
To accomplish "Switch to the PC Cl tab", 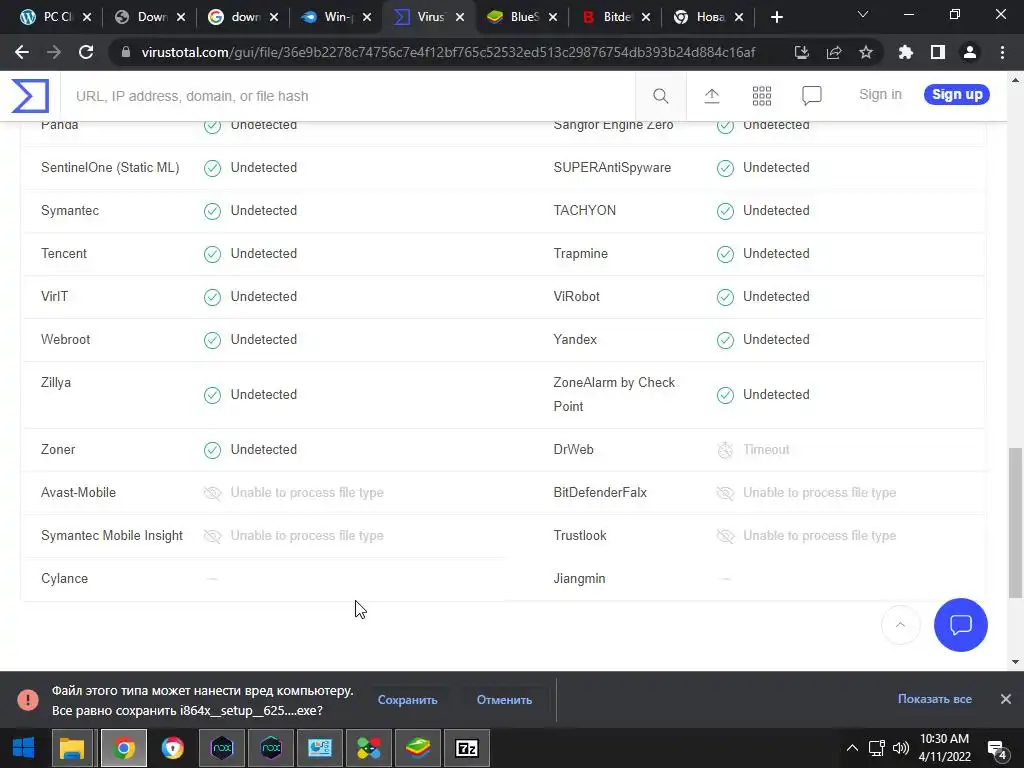I will coord(55,17).
